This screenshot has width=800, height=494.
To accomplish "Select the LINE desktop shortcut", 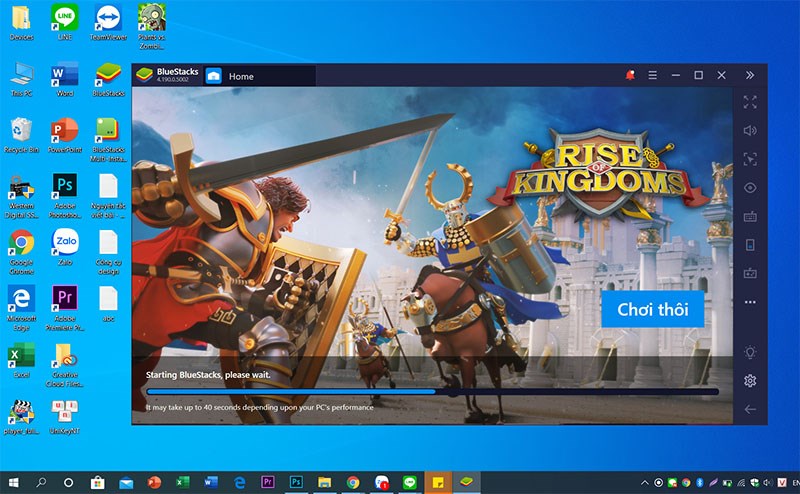I will [65, 22].
